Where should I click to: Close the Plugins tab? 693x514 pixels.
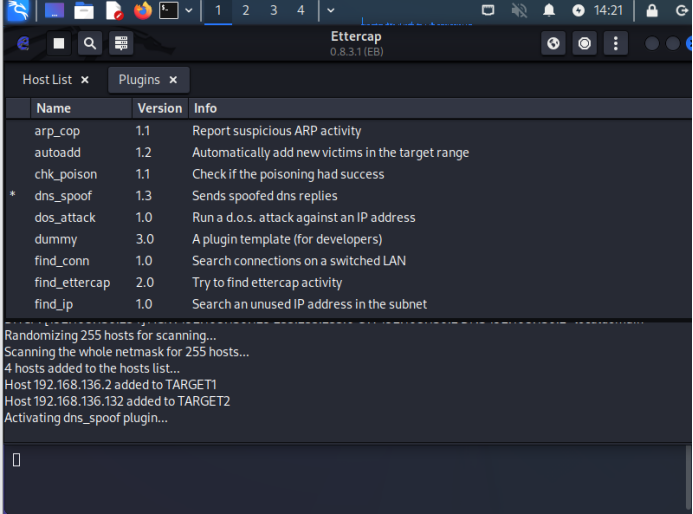tap(173, 80)
